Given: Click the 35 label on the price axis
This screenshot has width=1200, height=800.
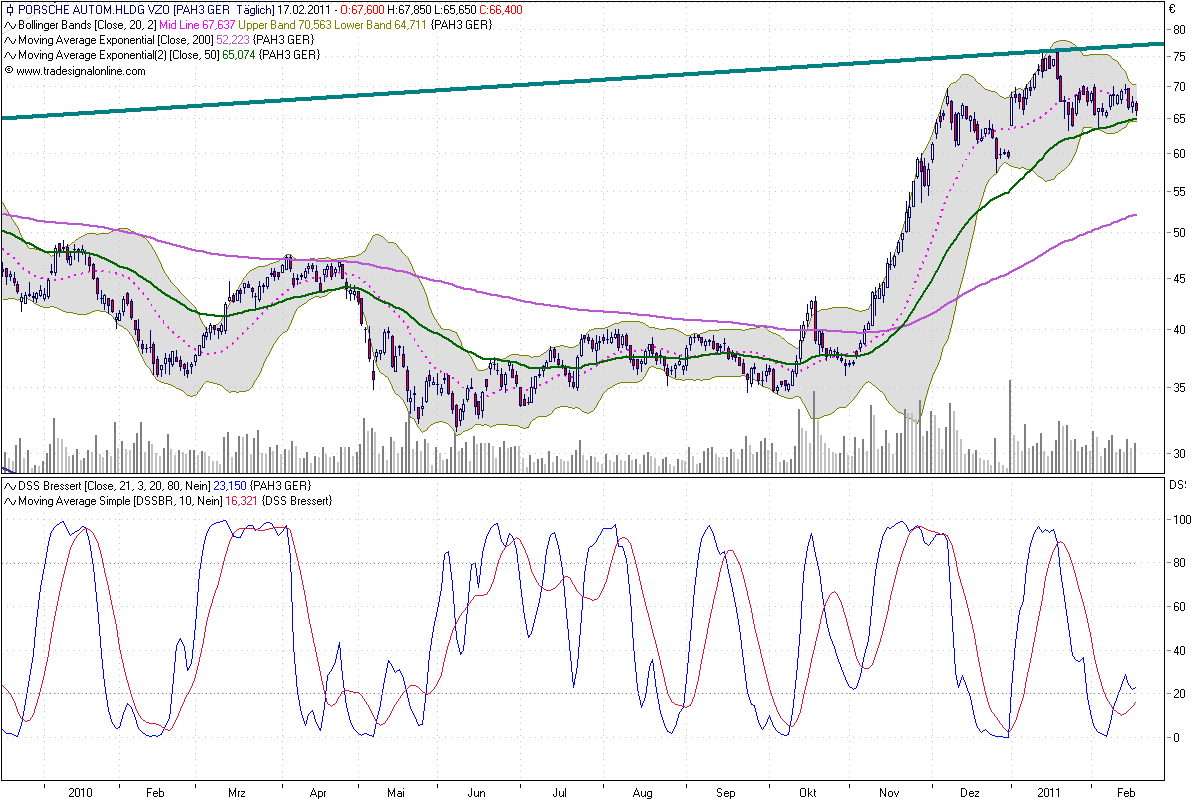Looking at the screenshot, I should (1179, 387).
